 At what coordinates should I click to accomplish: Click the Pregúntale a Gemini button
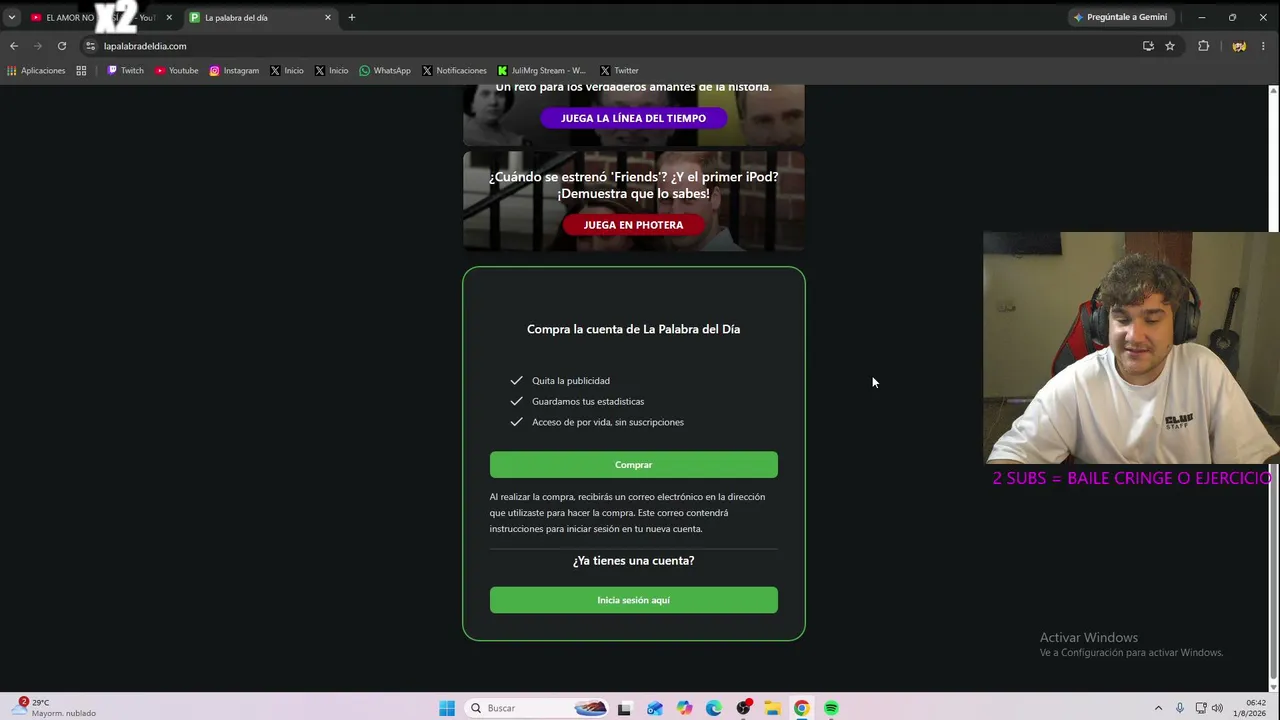[x=1120, y=17]
